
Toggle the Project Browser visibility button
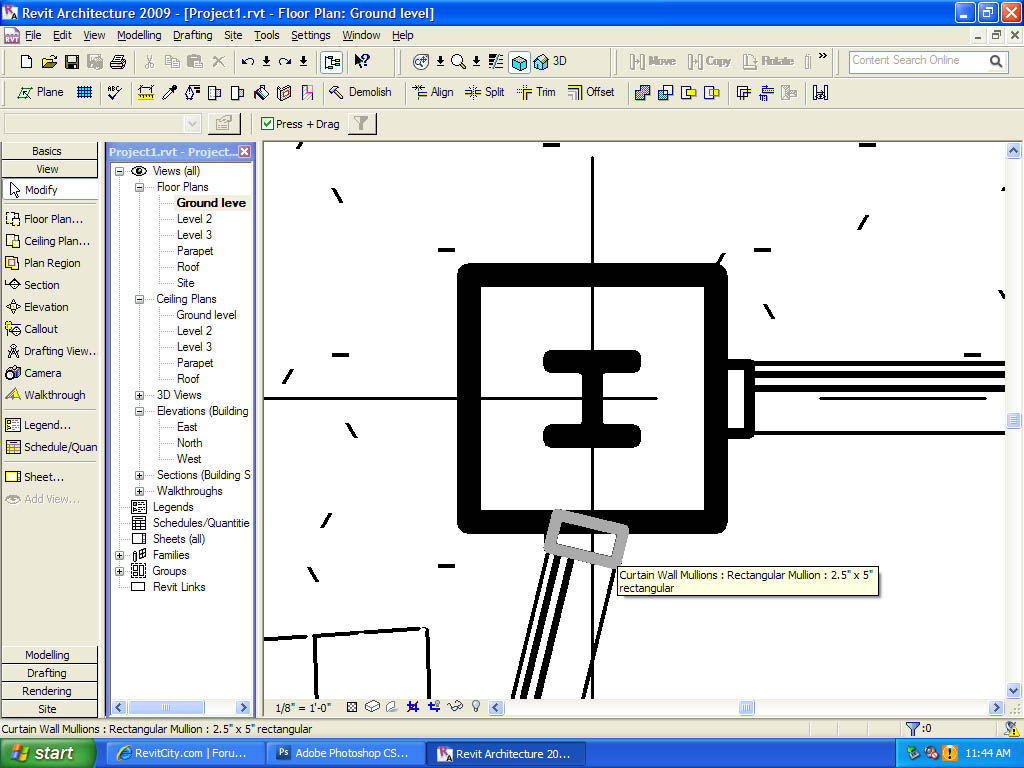[331, 62]
